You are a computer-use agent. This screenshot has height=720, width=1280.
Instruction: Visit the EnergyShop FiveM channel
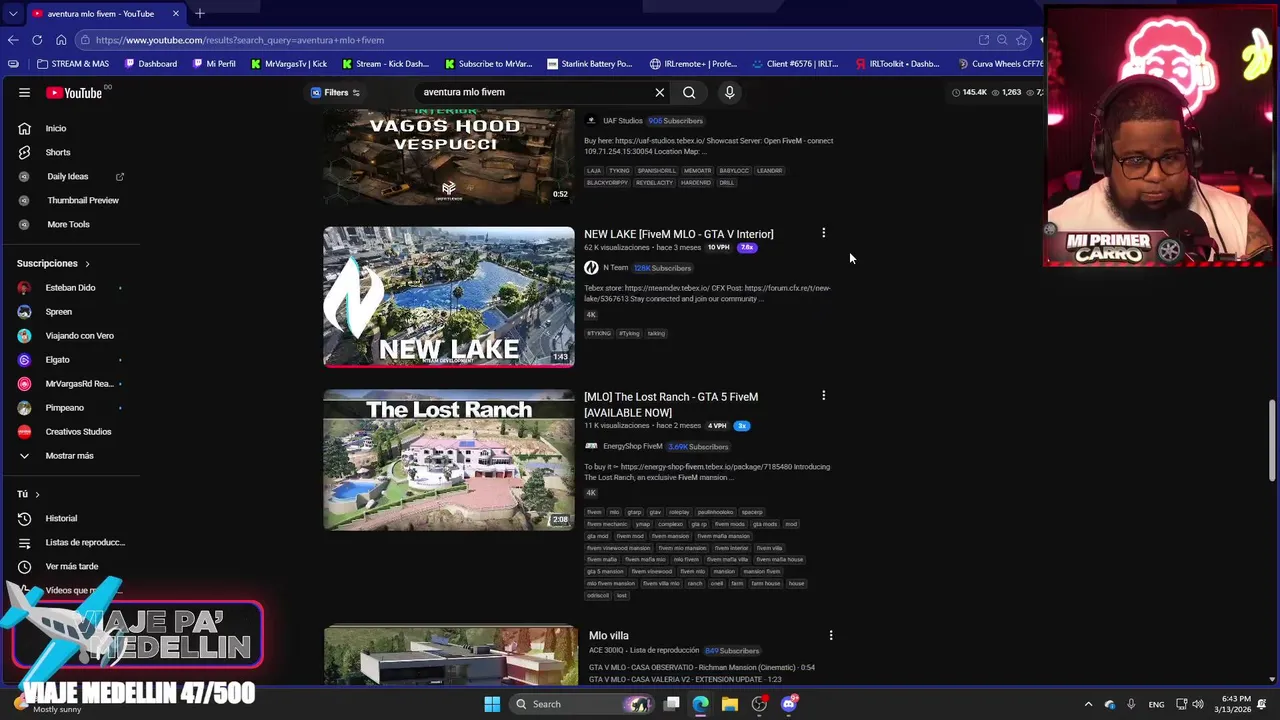(x=632, y=446)
